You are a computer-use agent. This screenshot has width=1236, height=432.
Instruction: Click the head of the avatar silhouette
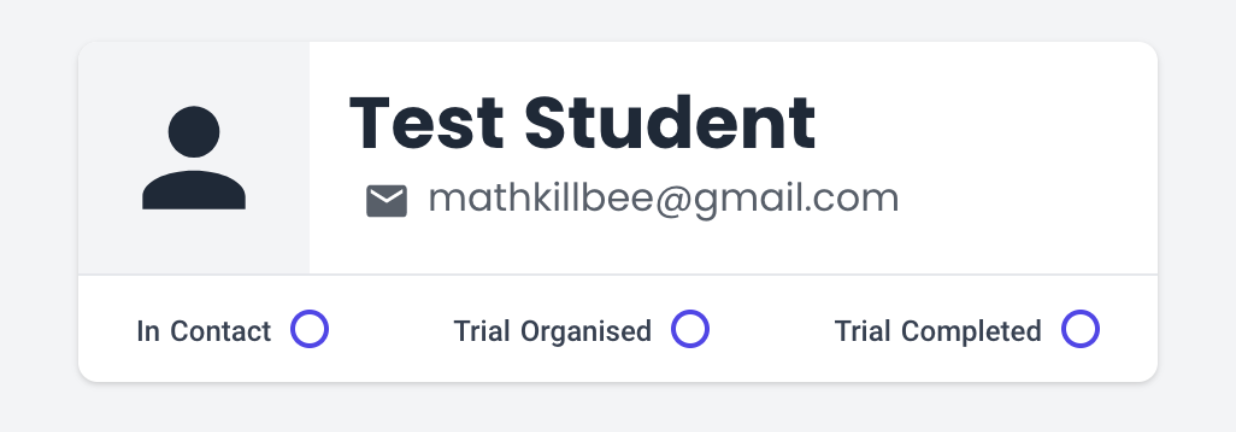coord(194,131)
